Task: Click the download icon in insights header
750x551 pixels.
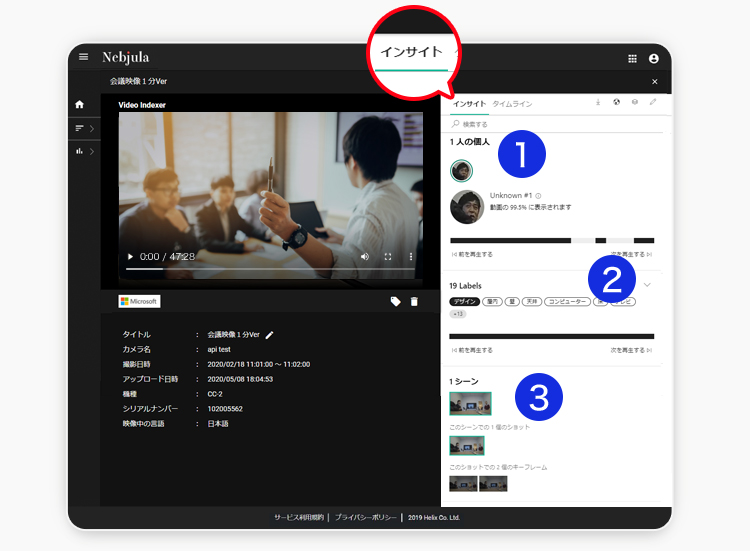Action: (x=598, y=102)
